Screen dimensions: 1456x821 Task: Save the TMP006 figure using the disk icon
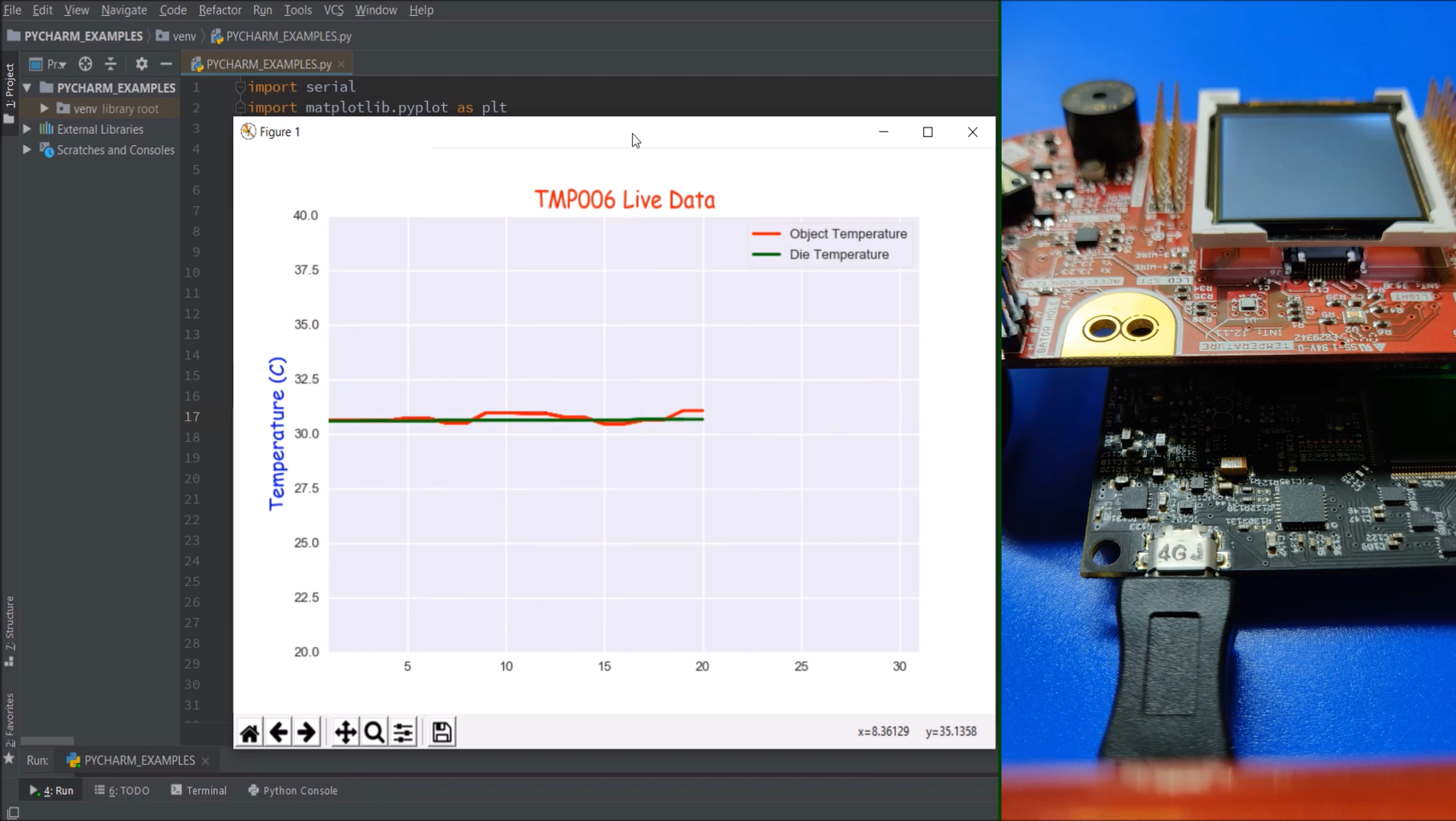tap(441, 731)
